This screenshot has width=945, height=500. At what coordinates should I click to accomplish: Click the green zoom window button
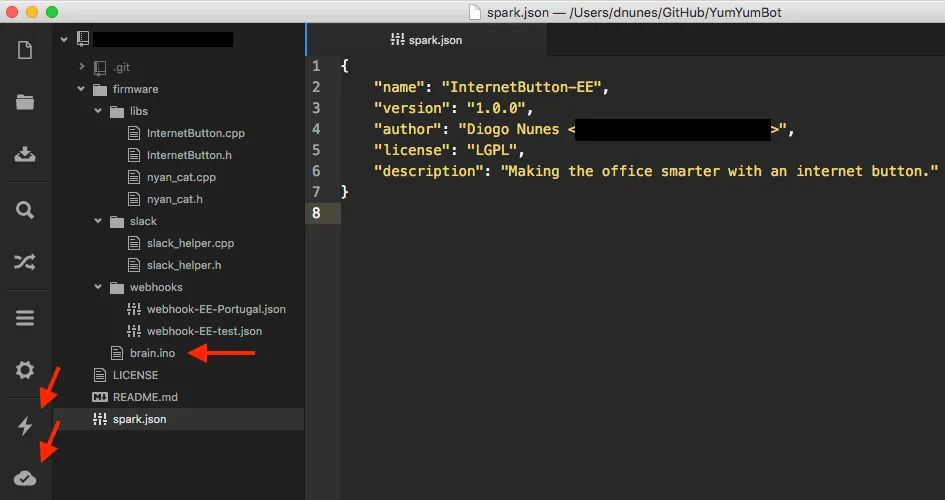(52, 11)
